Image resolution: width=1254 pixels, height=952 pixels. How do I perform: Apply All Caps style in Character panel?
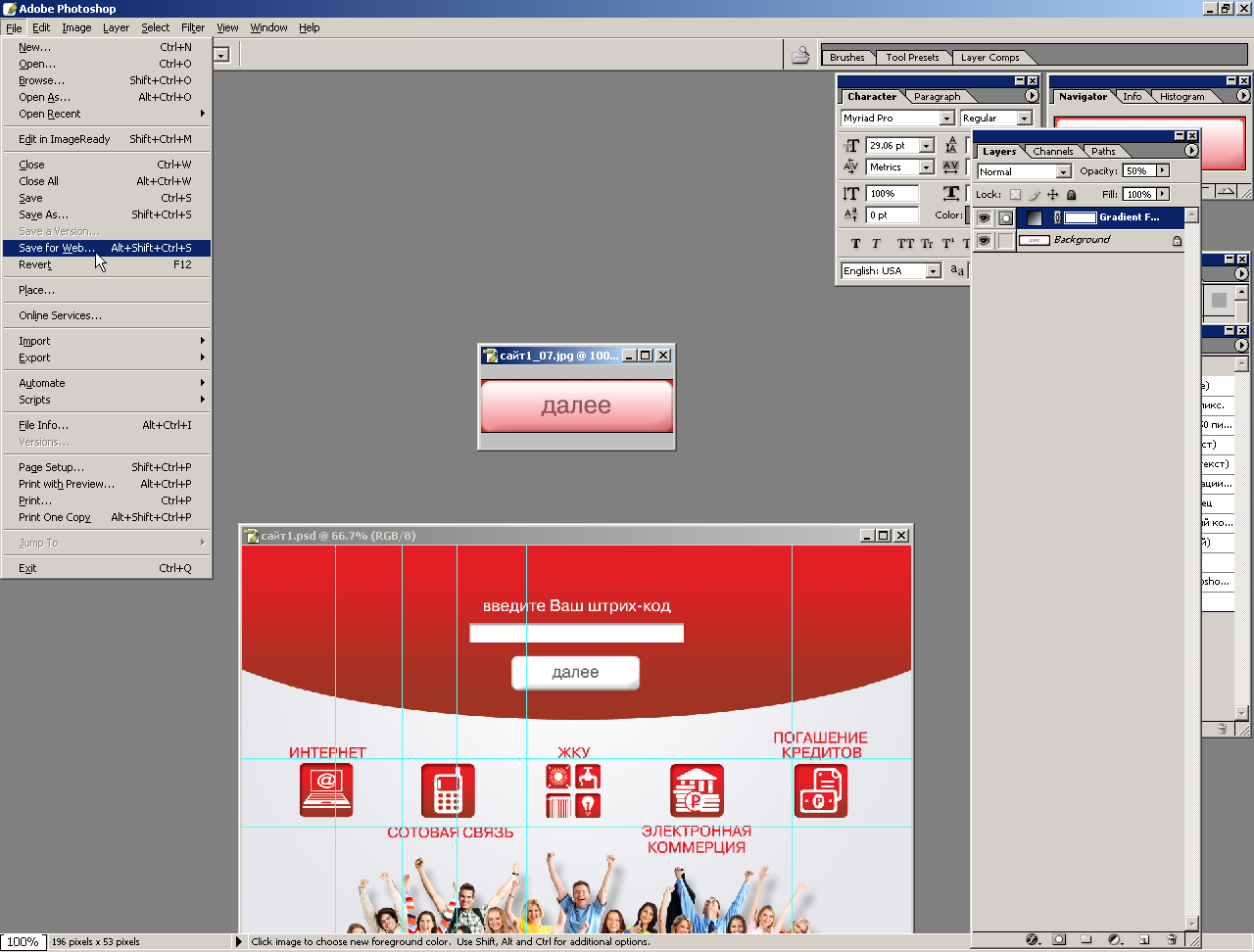point(905,243)
